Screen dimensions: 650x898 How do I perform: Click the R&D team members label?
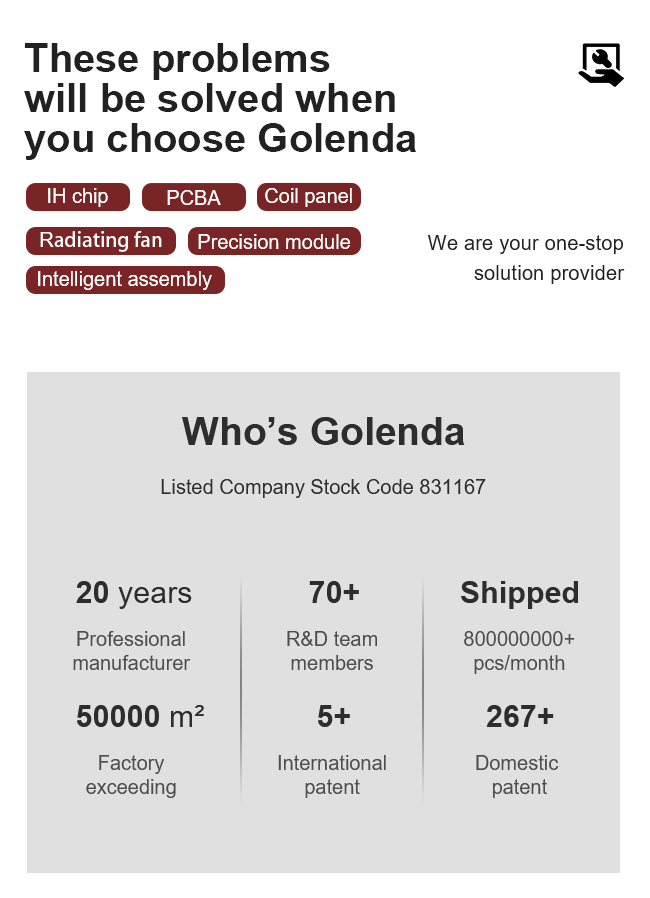[x=332, y=651]
